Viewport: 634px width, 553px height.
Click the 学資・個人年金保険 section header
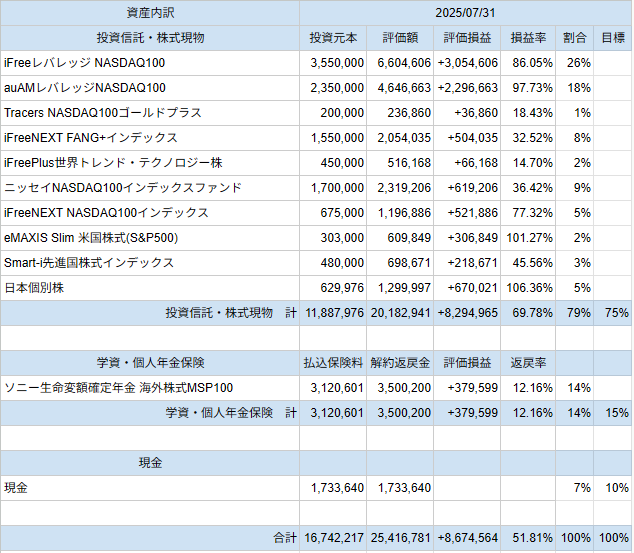[150, 363]
